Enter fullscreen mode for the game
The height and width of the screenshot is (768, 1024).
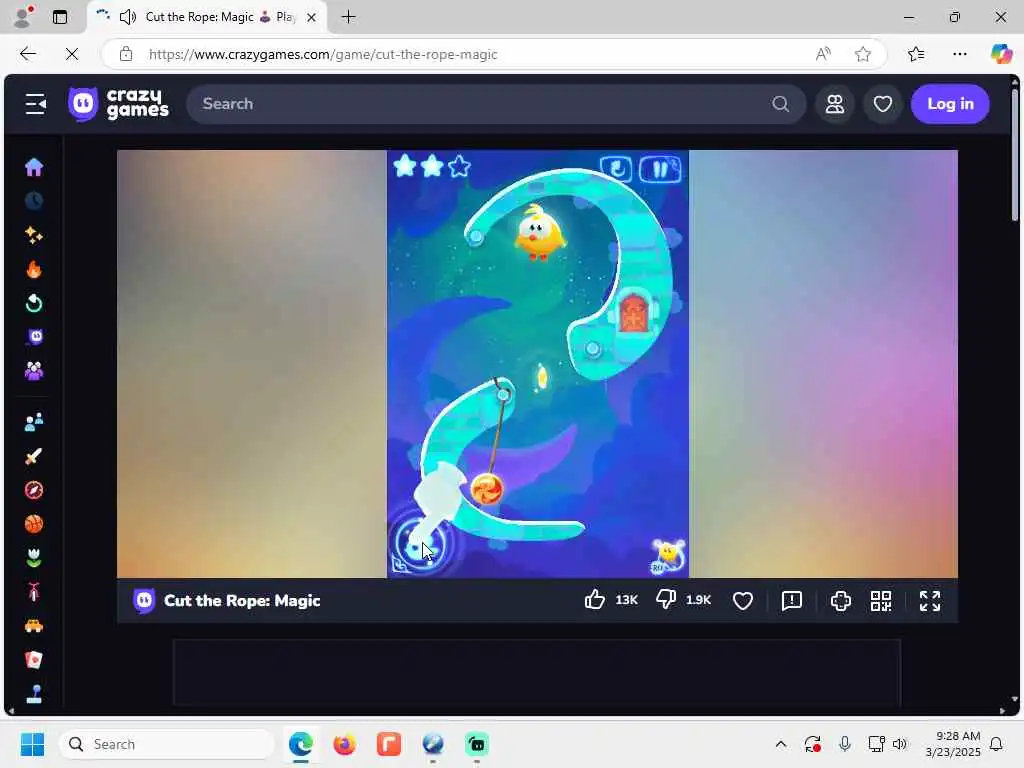tap(930, 600)
